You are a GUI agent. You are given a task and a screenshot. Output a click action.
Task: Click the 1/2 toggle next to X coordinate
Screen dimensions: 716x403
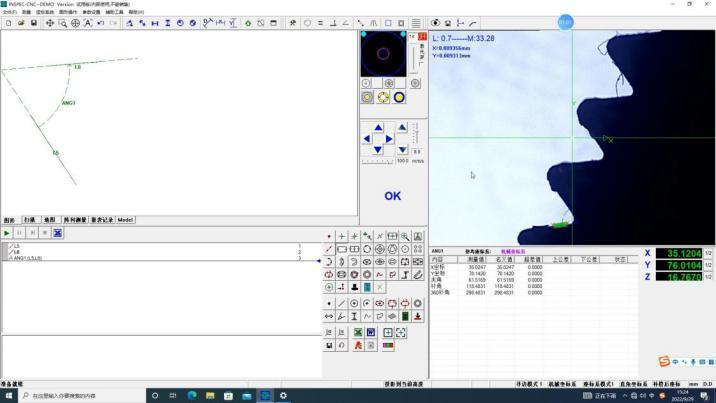[708, 253]
